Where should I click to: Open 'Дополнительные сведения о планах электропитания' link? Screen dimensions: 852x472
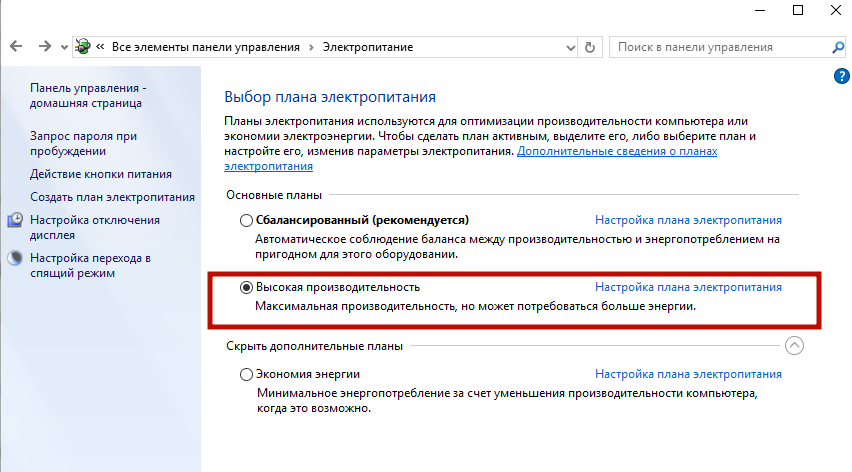(617, 151)
